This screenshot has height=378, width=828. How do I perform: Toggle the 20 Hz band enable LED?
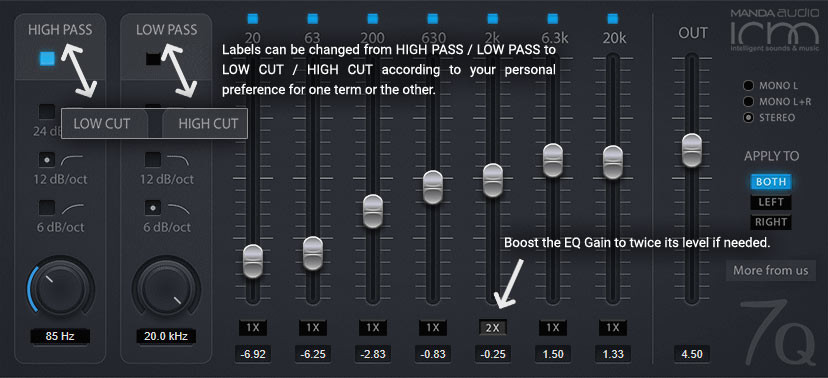click(x=253, y=19)
